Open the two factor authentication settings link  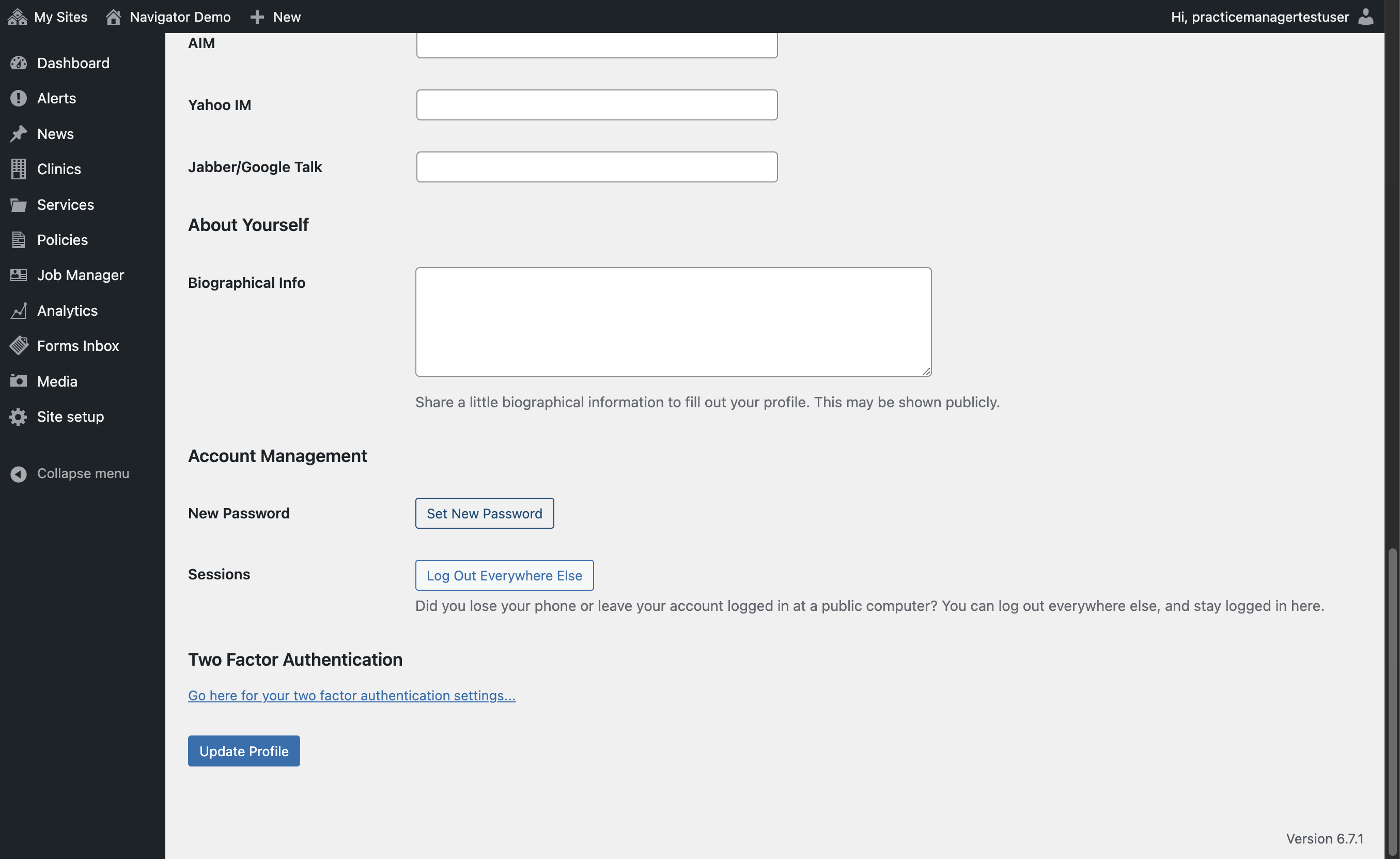(352, 695)
